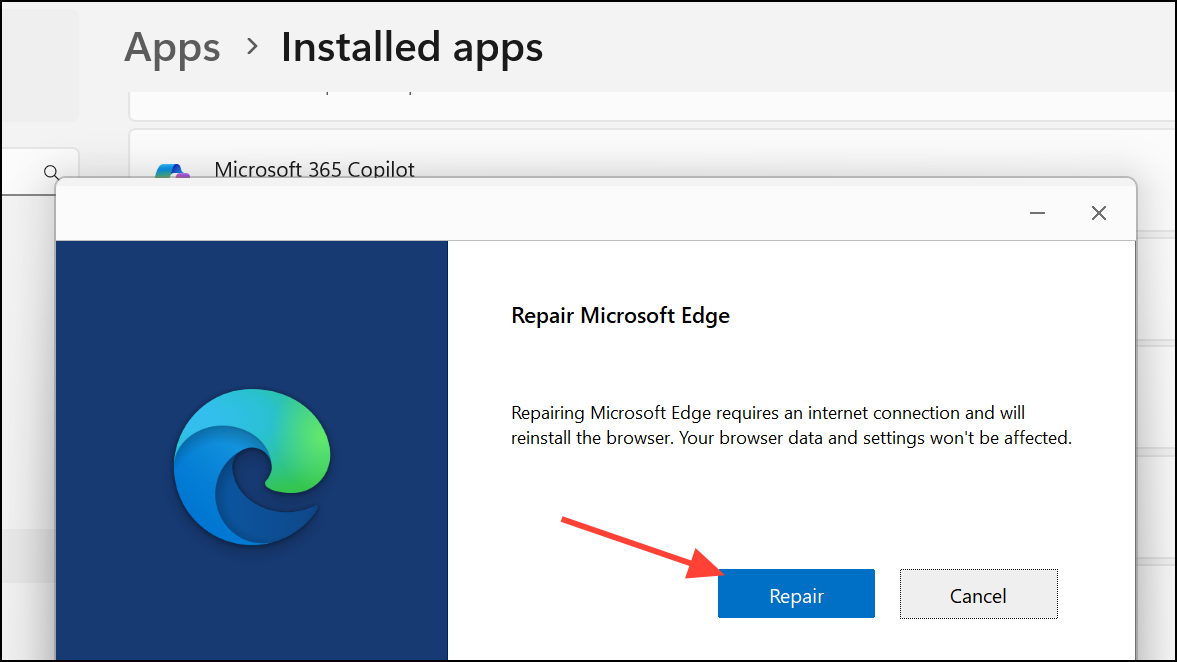Click the Installed apps page title
1177x662 pixels.
(412, 47)
